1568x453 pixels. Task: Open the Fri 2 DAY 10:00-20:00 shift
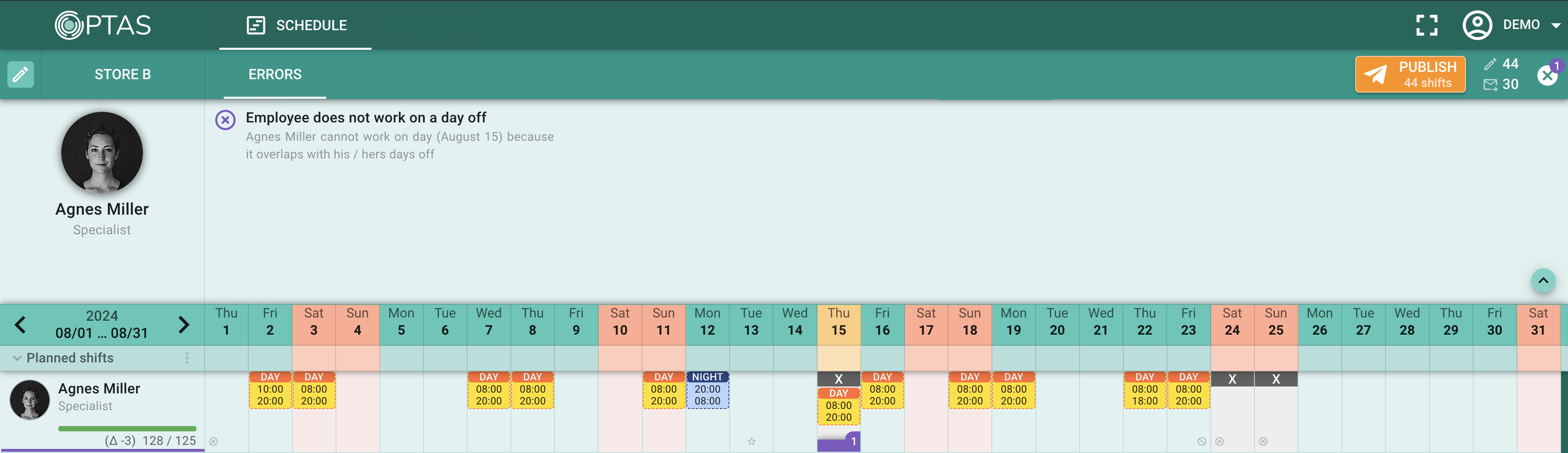270,390
